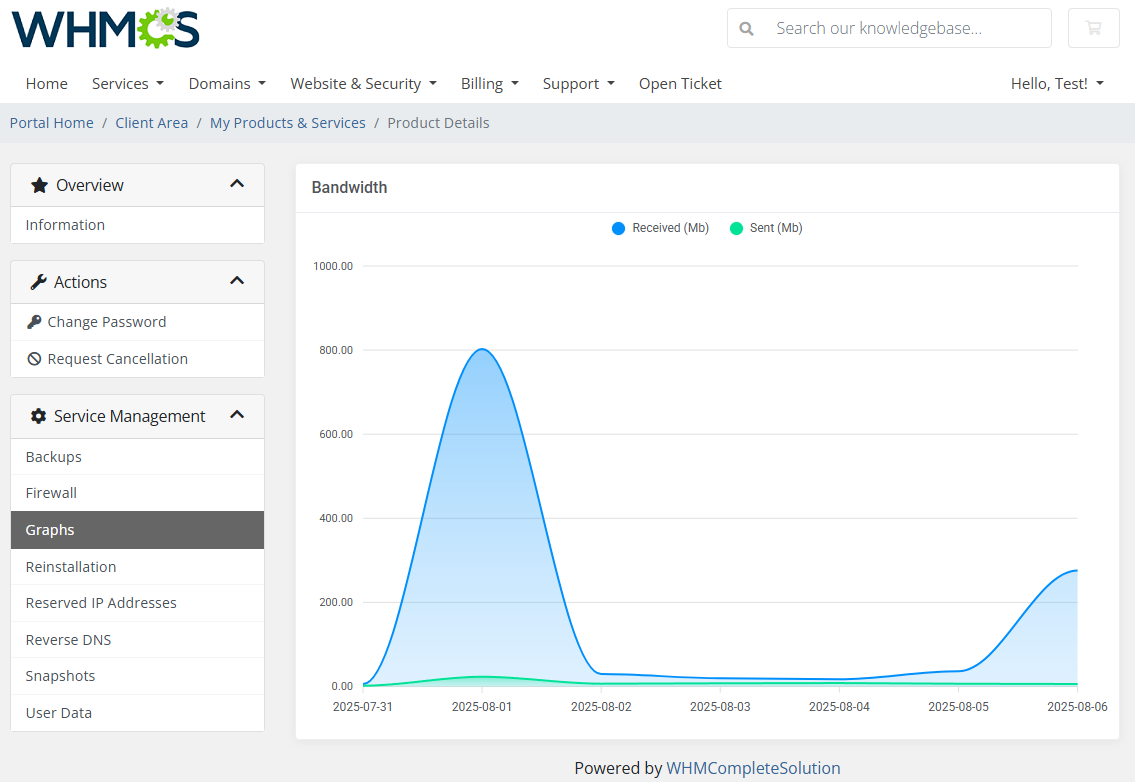Open the Hello, Test! account dropdown
Viewport: 1135px width, 782px height.
[1057, 83]
